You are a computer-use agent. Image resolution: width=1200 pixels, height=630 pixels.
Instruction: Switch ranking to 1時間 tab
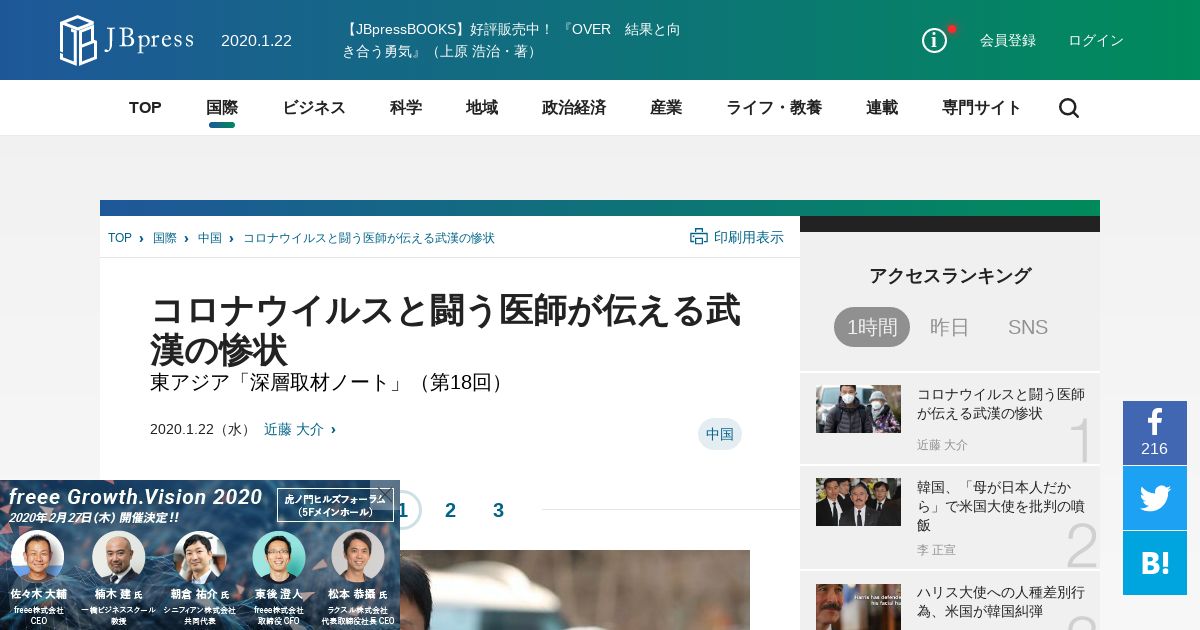872,327
